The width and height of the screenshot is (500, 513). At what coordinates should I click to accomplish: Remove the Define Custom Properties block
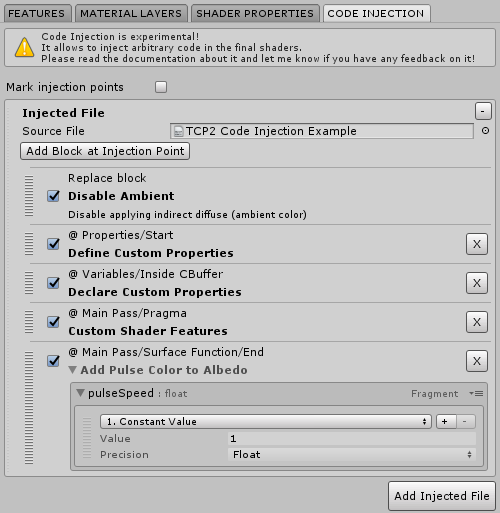[477, 244]
